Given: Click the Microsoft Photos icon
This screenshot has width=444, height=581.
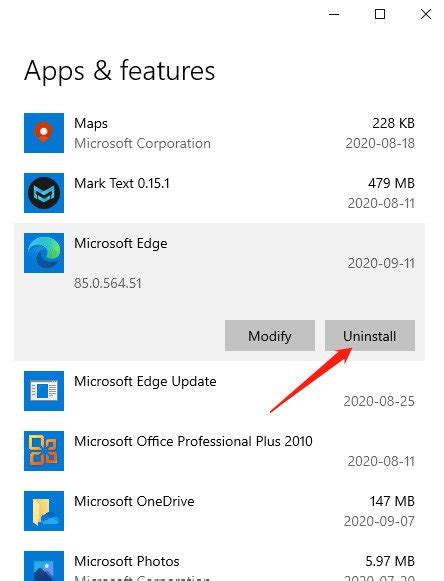Looking at the screenshot, I should (44, 566).
